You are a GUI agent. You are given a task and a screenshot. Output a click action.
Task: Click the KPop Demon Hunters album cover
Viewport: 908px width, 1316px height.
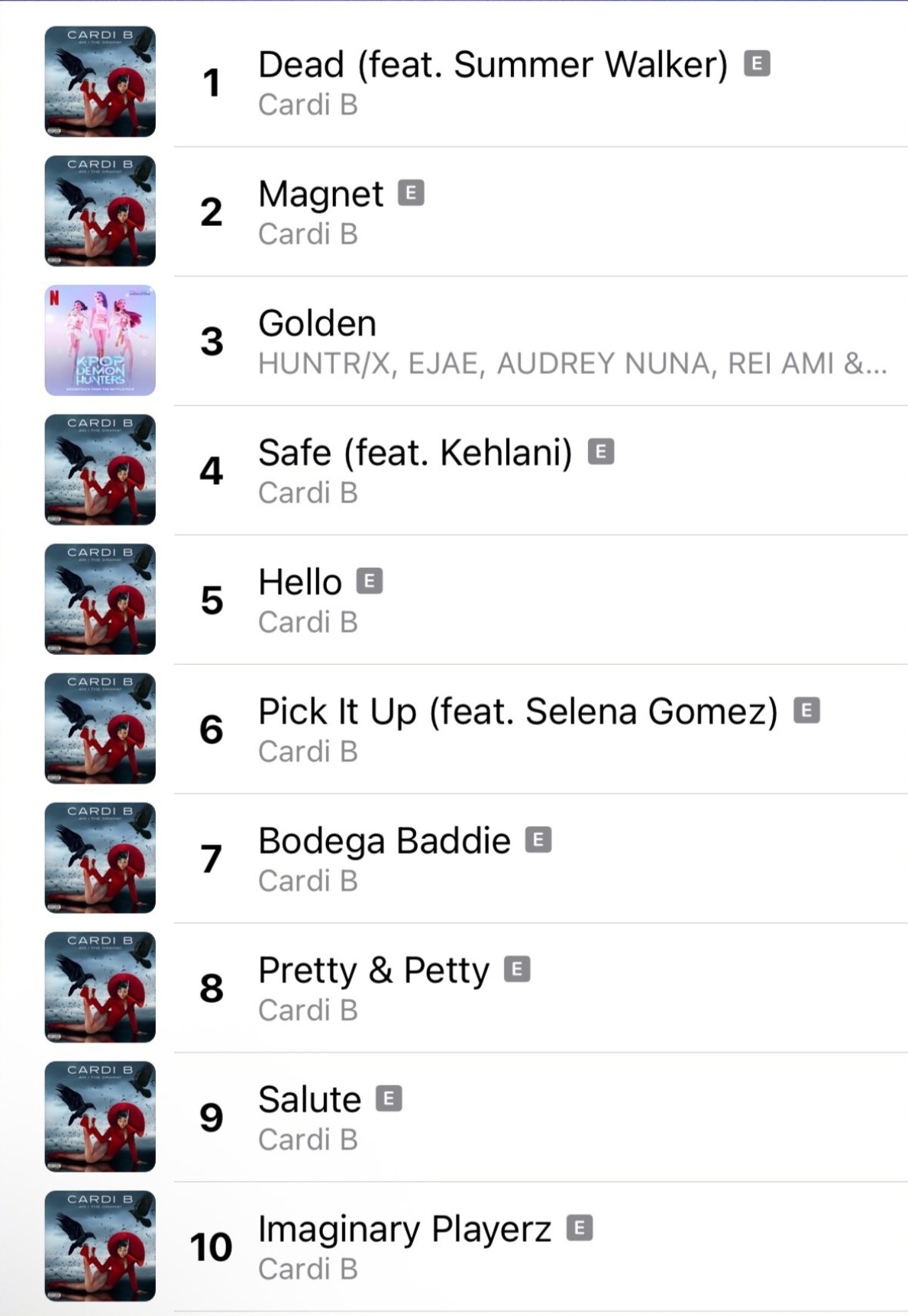pos(100,340)
